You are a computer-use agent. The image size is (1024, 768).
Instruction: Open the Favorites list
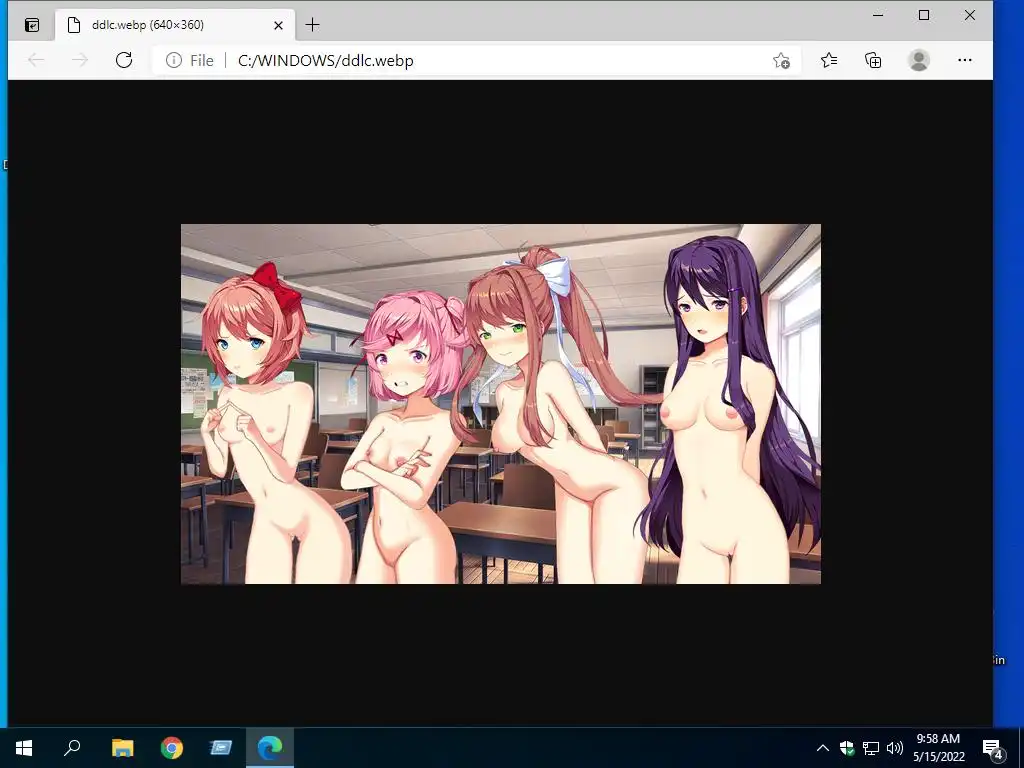(829, 60)
